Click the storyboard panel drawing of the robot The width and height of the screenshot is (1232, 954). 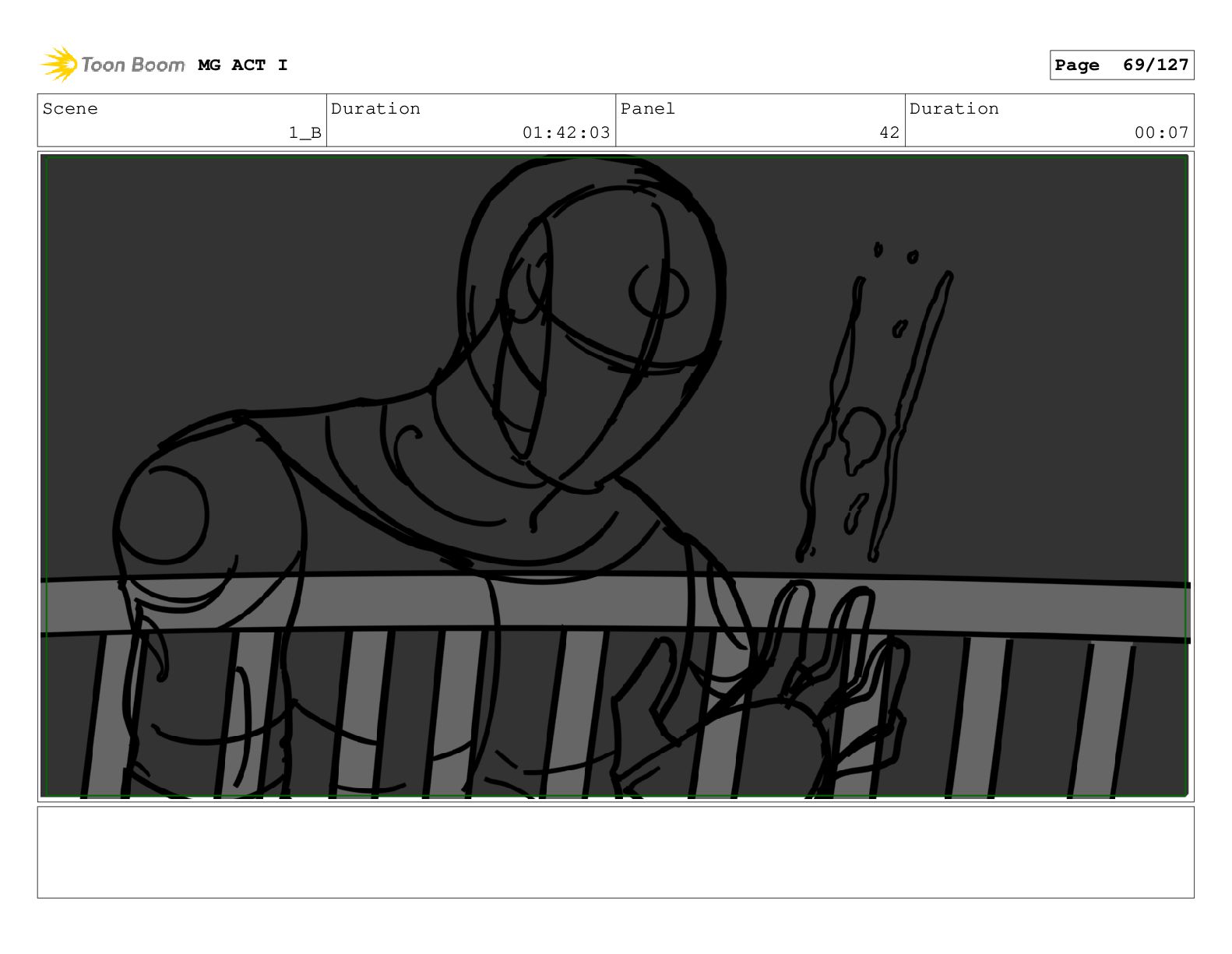point(615,477)
